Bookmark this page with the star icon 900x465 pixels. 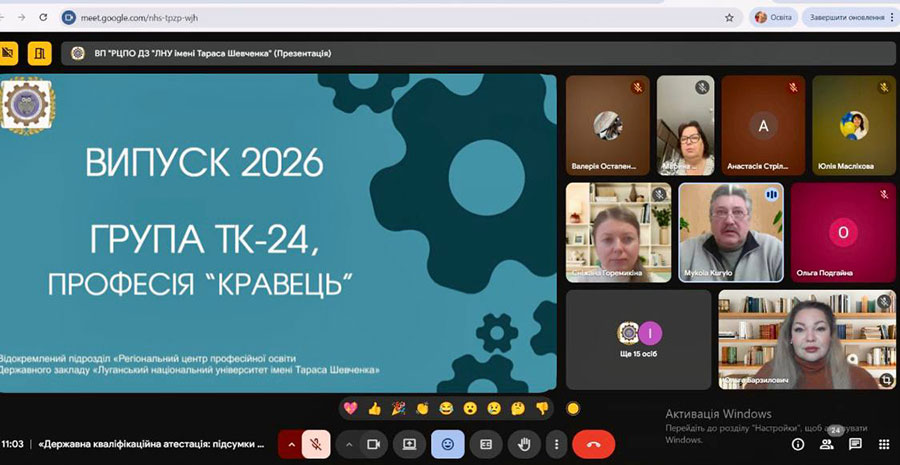pyautogui.click(x=729, y=18)
